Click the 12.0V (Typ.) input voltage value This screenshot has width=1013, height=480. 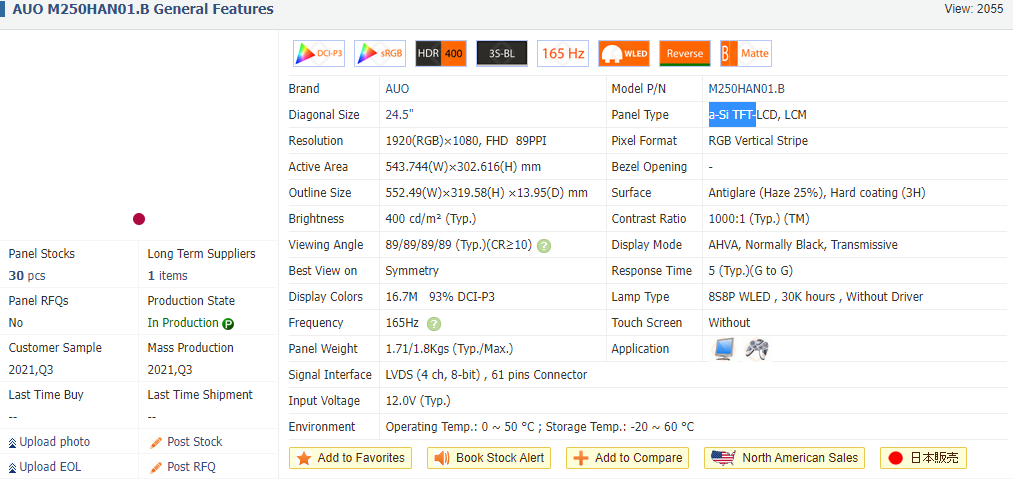pos(418,401)
